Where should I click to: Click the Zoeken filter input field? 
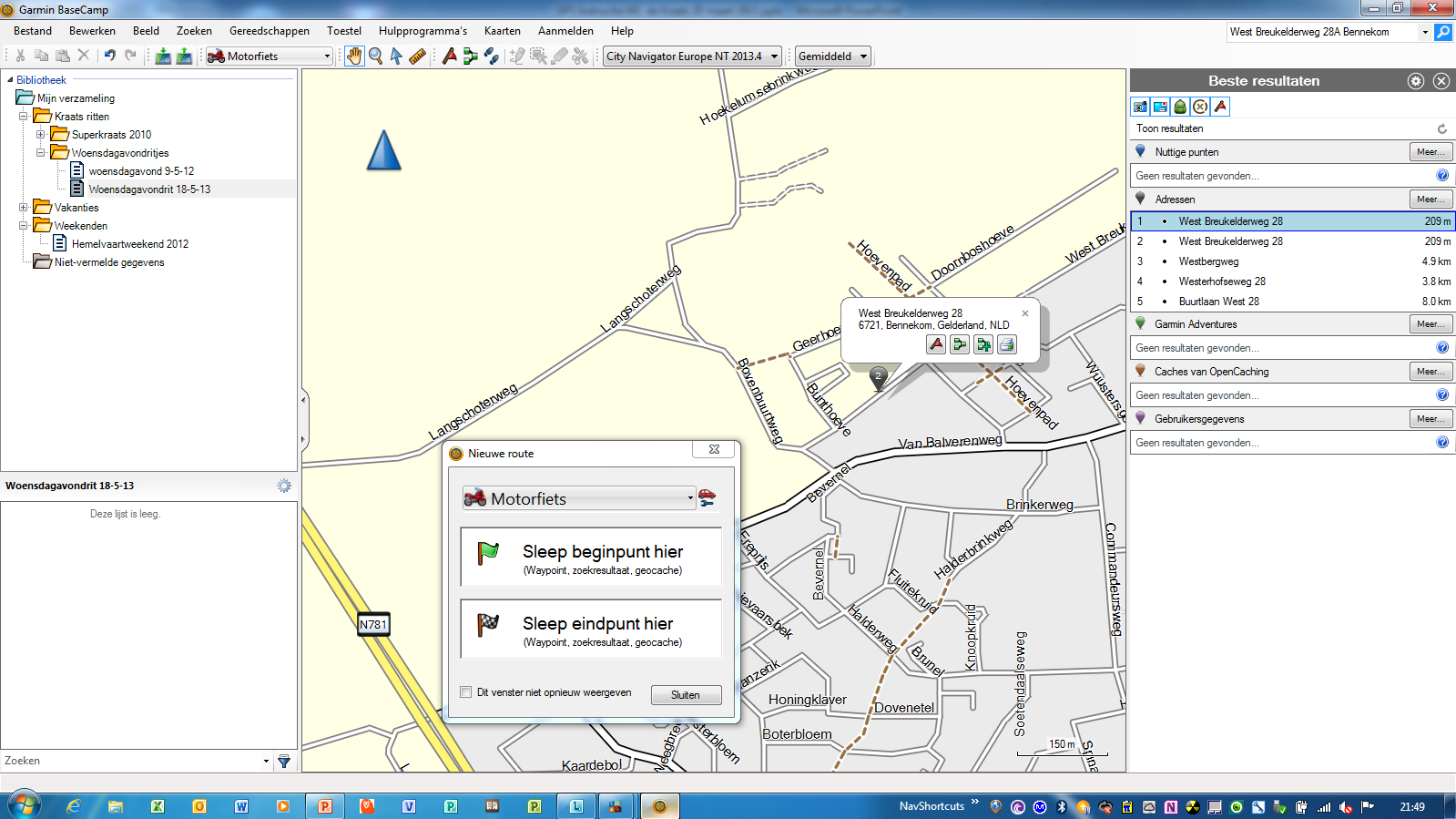click(x=130, y=761)
